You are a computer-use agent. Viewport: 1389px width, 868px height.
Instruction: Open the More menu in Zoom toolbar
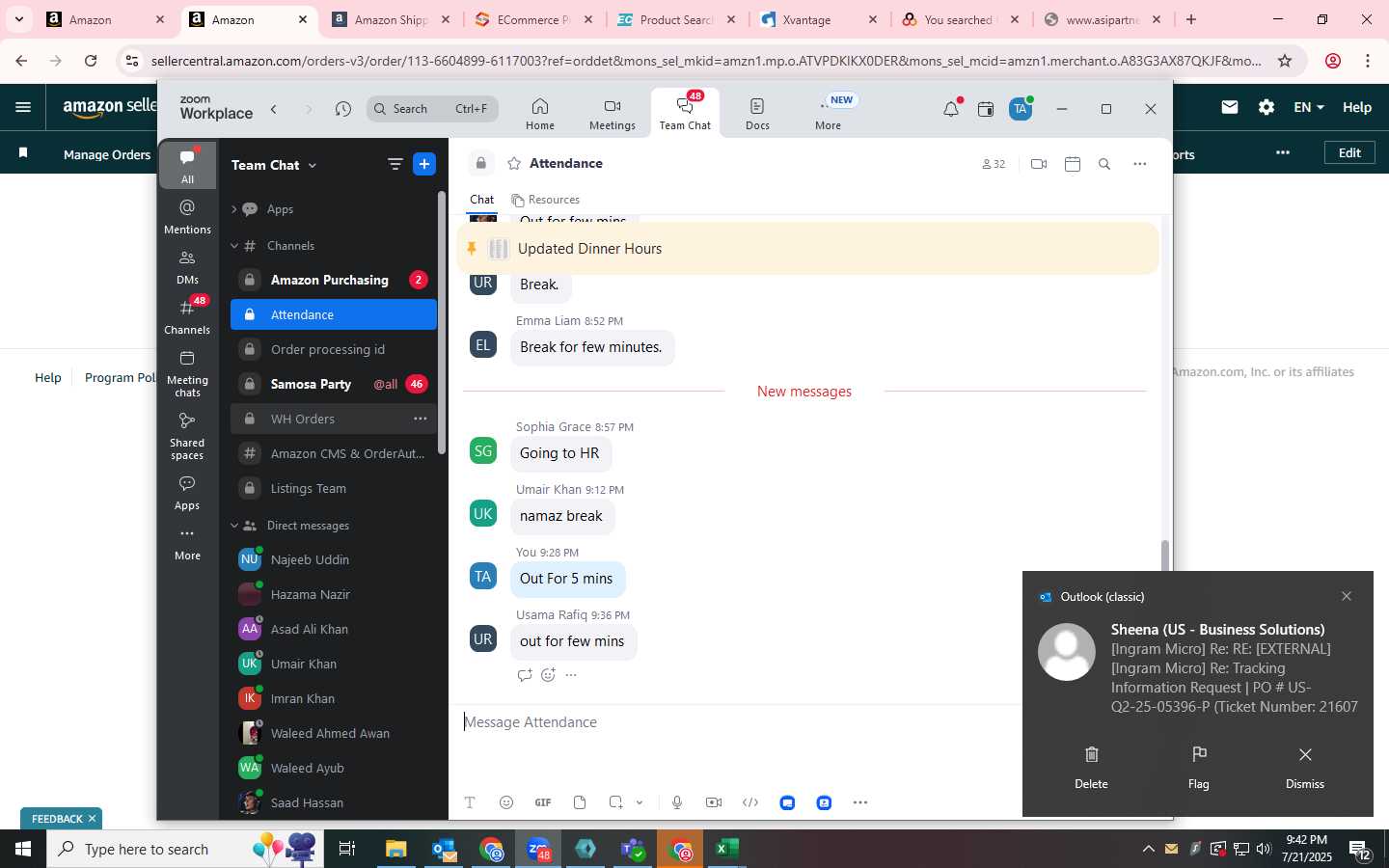tap(829, 114)
